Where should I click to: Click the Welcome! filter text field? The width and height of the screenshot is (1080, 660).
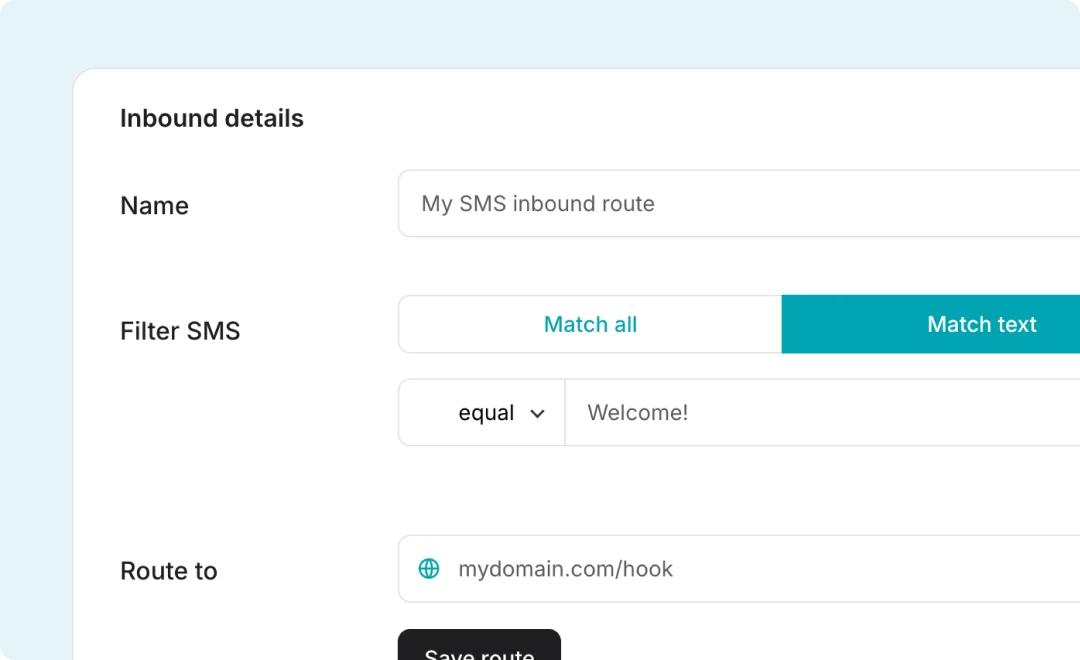[822, 413]
